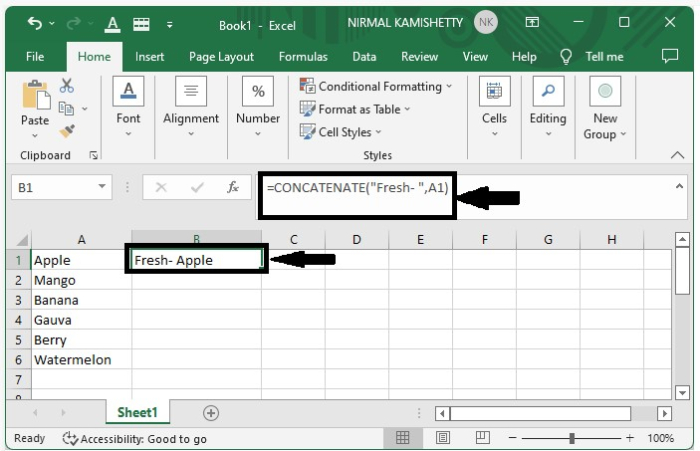Viewport: 700px width, 451px height.
Task: Switch to Page Layout view icon
Action: [x=442, y=438]
